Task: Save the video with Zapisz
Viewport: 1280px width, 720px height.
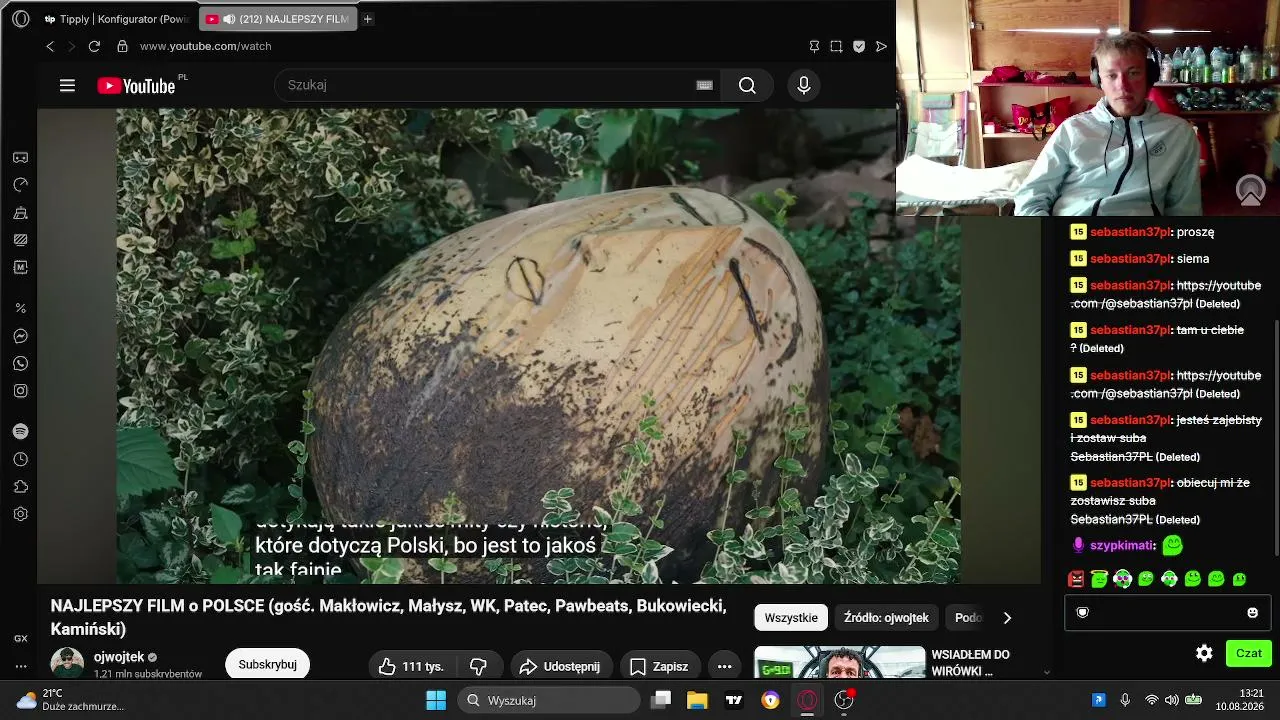Action: click(x=658, y=667)
